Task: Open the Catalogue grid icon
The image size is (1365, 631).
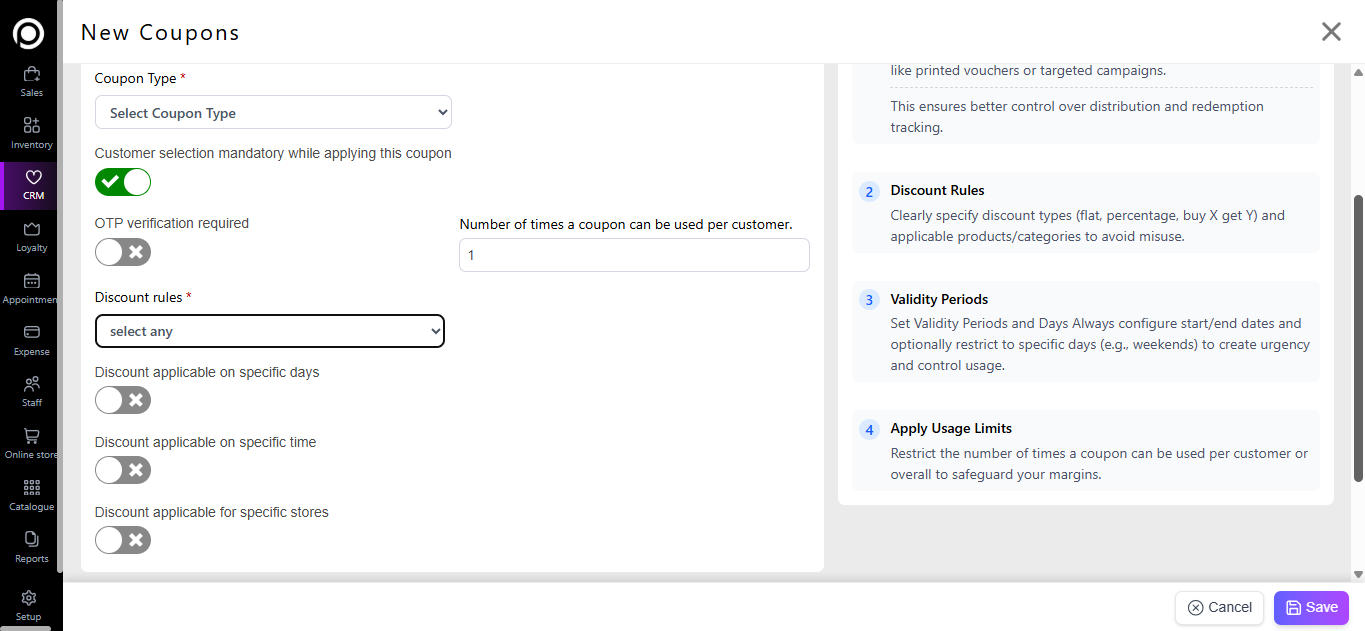Action: (x=31, y=488)
